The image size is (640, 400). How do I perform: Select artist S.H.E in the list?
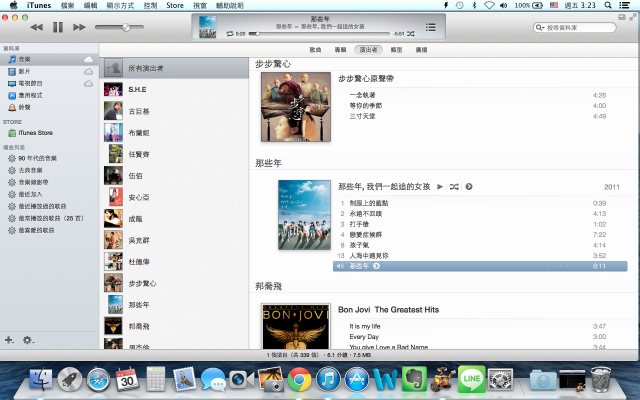(x=174, y=89)
